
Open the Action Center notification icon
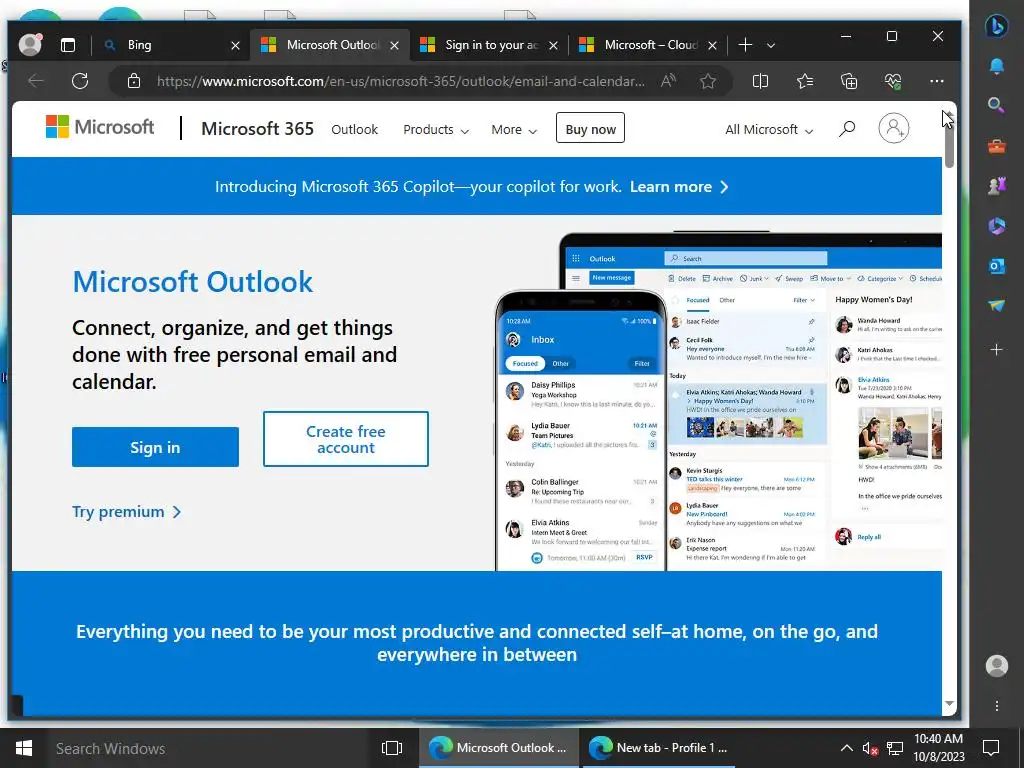click(x=991, y=748)
